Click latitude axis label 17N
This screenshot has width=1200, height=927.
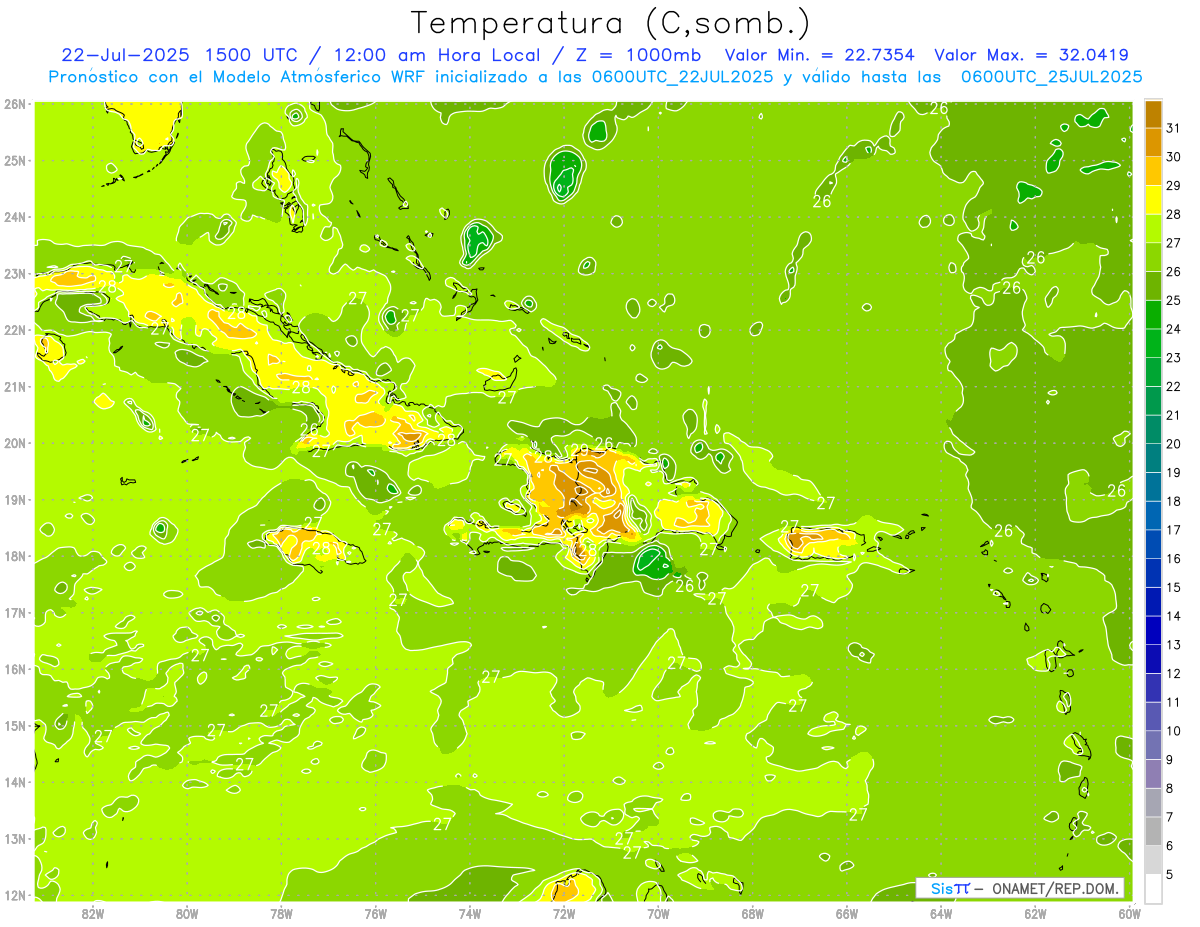click(x=15, y=613)
